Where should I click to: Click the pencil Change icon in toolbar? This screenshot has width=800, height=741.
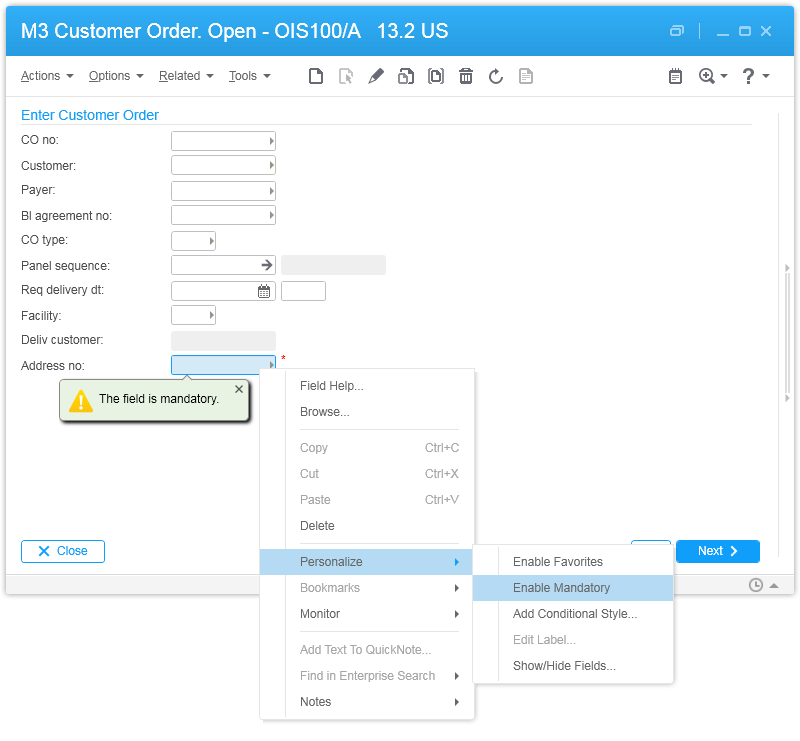(376, 76)
